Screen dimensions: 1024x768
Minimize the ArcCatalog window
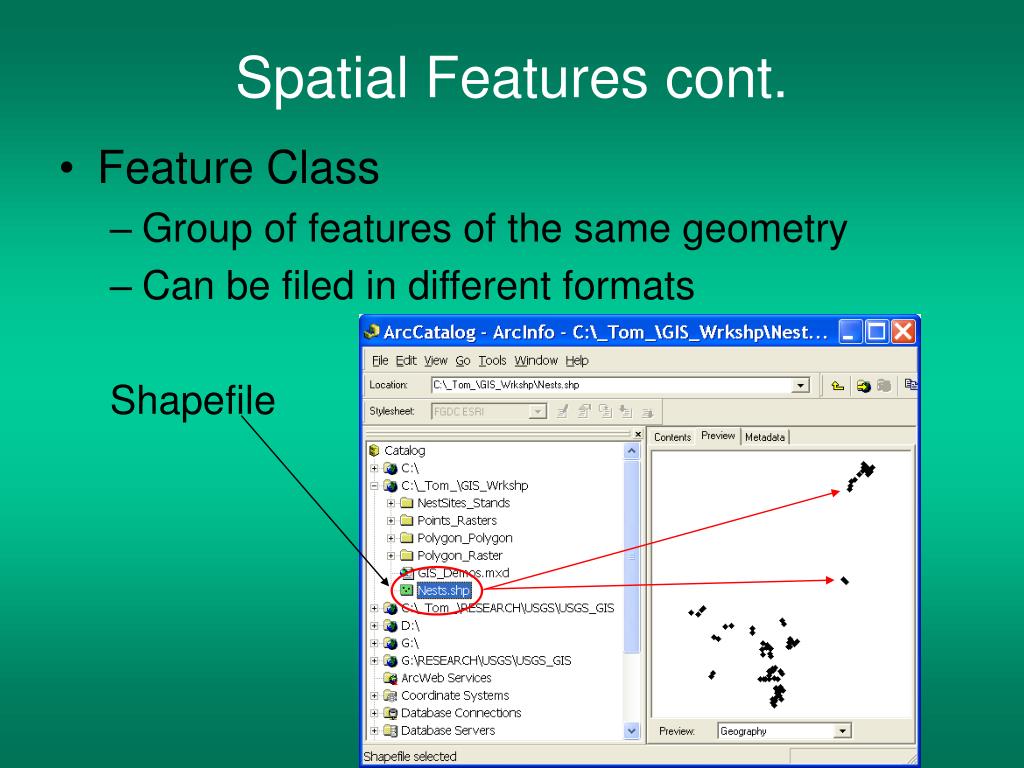tap(850, 332)
